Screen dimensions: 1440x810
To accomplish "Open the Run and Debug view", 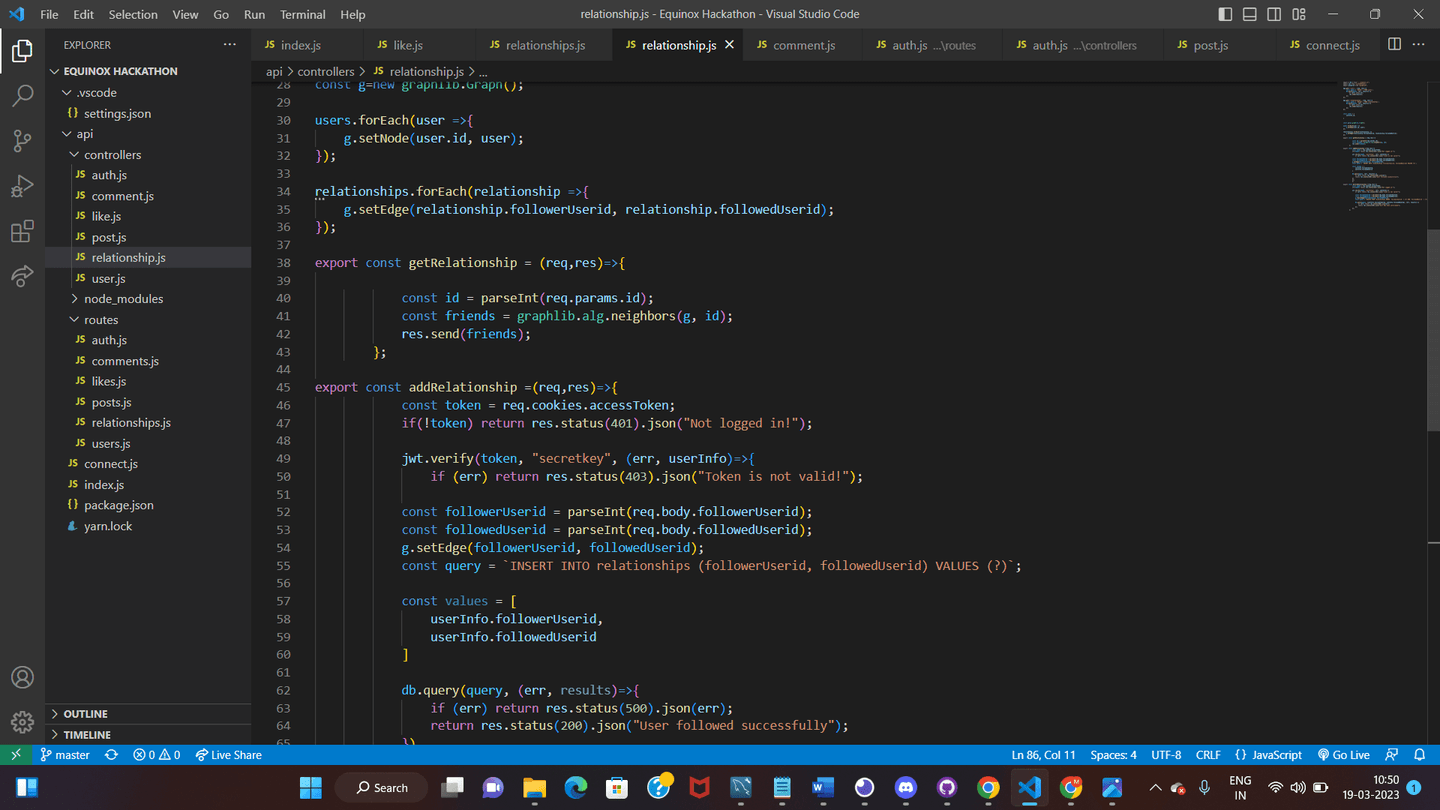I will 22,187.
